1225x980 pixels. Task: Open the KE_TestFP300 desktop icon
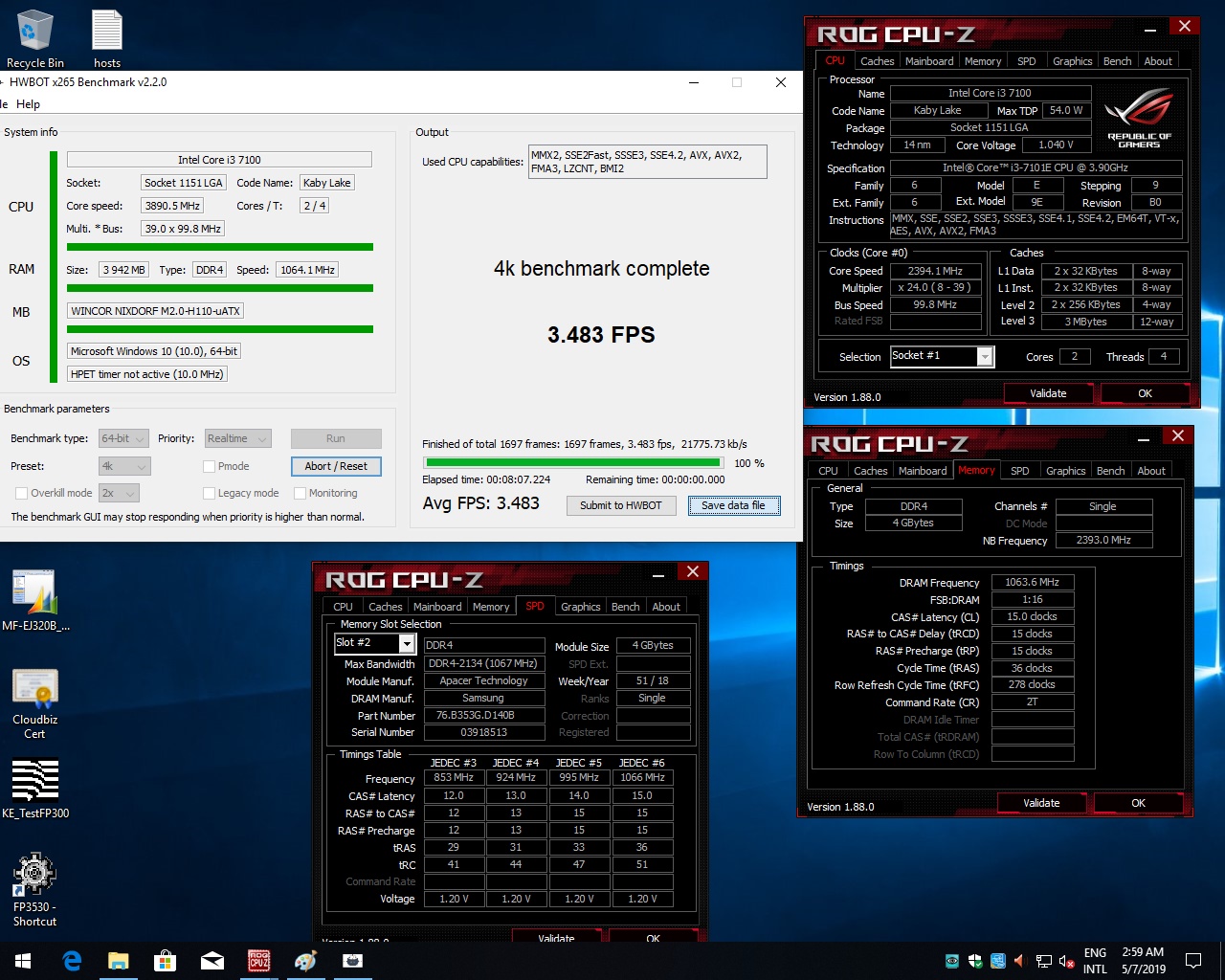pos(35,790)
